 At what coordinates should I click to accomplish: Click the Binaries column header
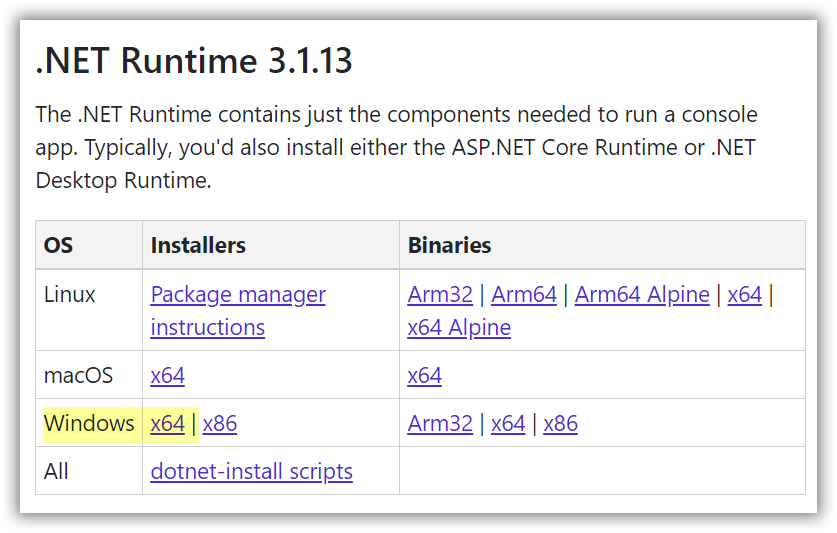point(449,245)
